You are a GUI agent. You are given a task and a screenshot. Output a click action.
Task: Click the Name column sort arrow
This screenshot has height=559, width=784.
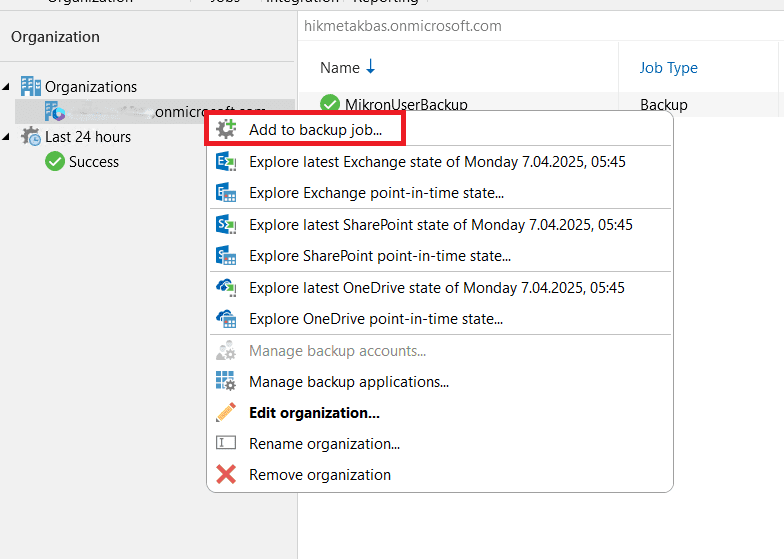370,66
